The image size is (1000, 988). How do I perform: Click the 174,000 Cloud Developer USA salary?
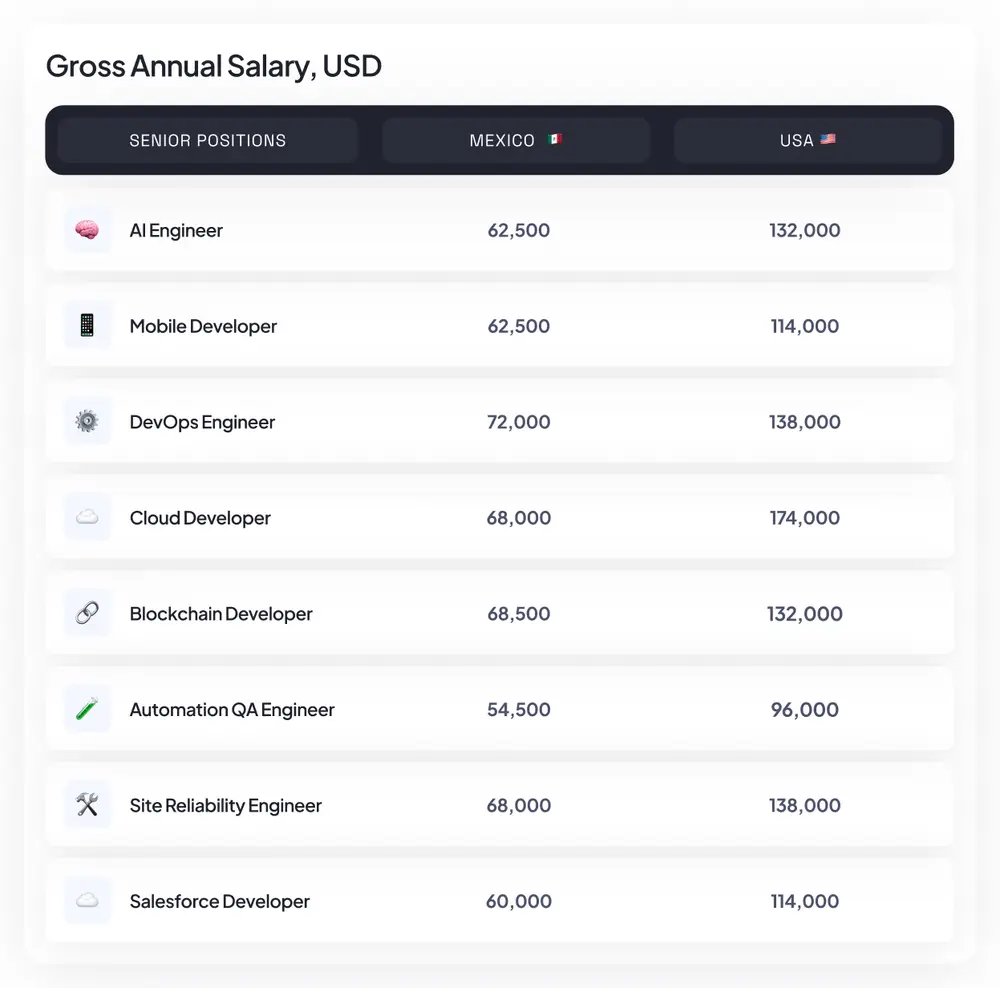[x=805, y=518]
